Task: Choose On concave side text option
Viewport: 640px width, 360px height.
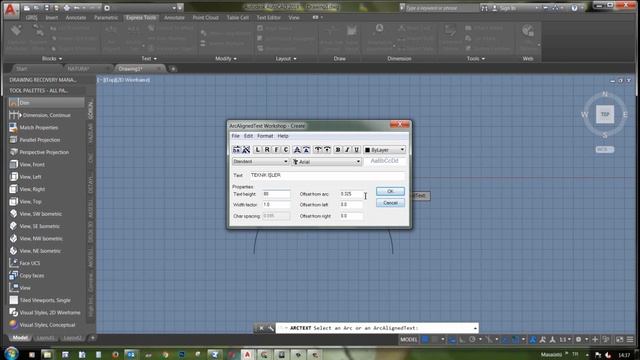Action: [x=307, y=150]
